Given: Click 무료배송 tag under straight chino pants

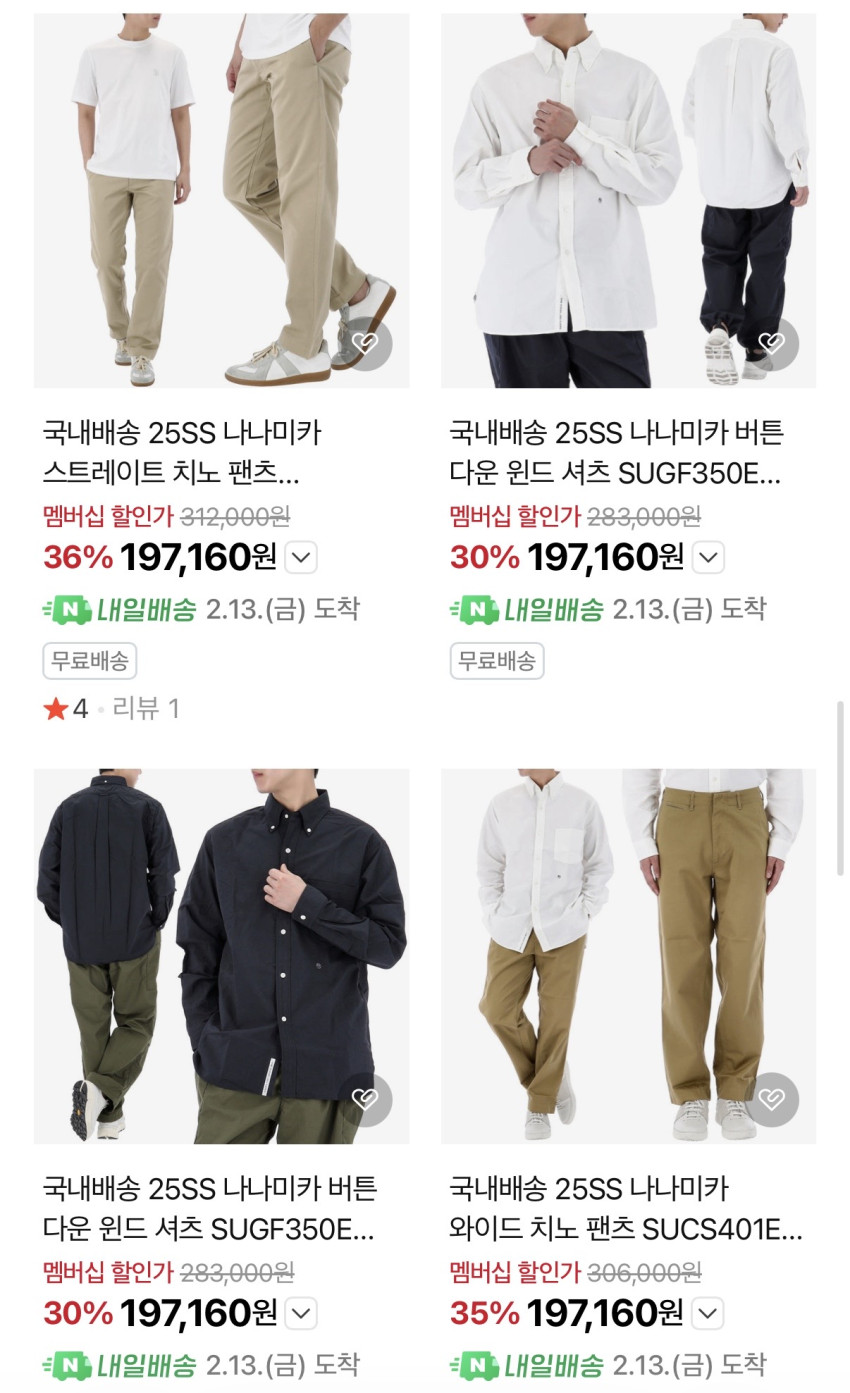Looking at the screenshot, I should [x=90, y=661].
